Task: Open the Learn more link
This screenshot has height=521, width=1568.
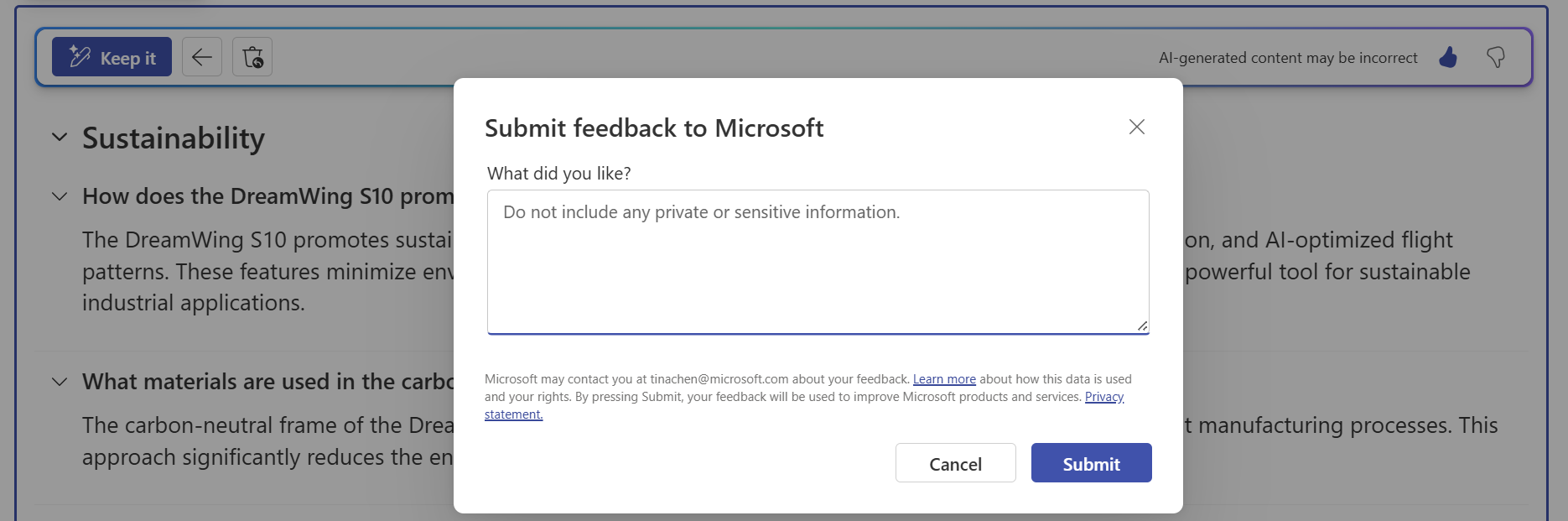Action: (944, 379)
